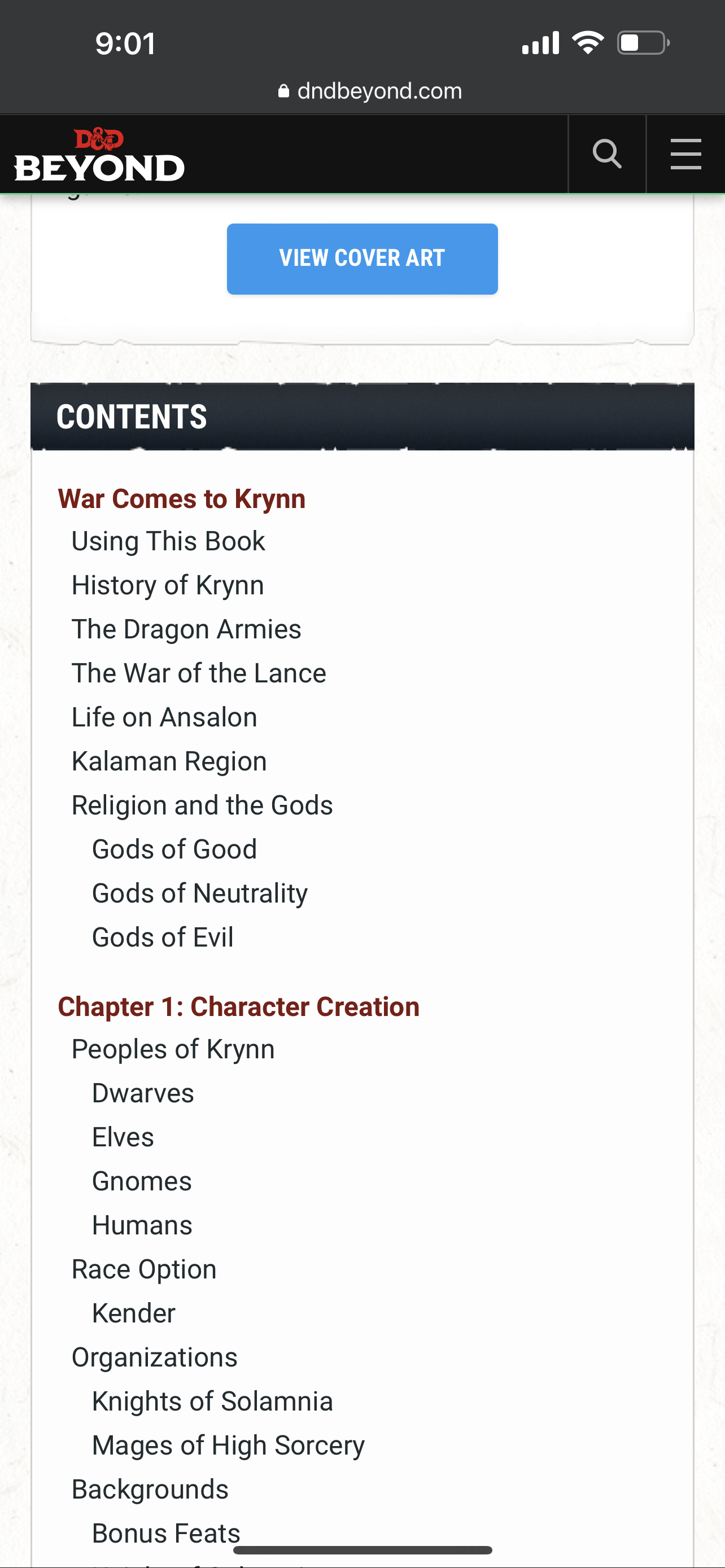Screen dimensions: 725x1568
Task: Open Kalaman Region section
Action: click(169, 761)
